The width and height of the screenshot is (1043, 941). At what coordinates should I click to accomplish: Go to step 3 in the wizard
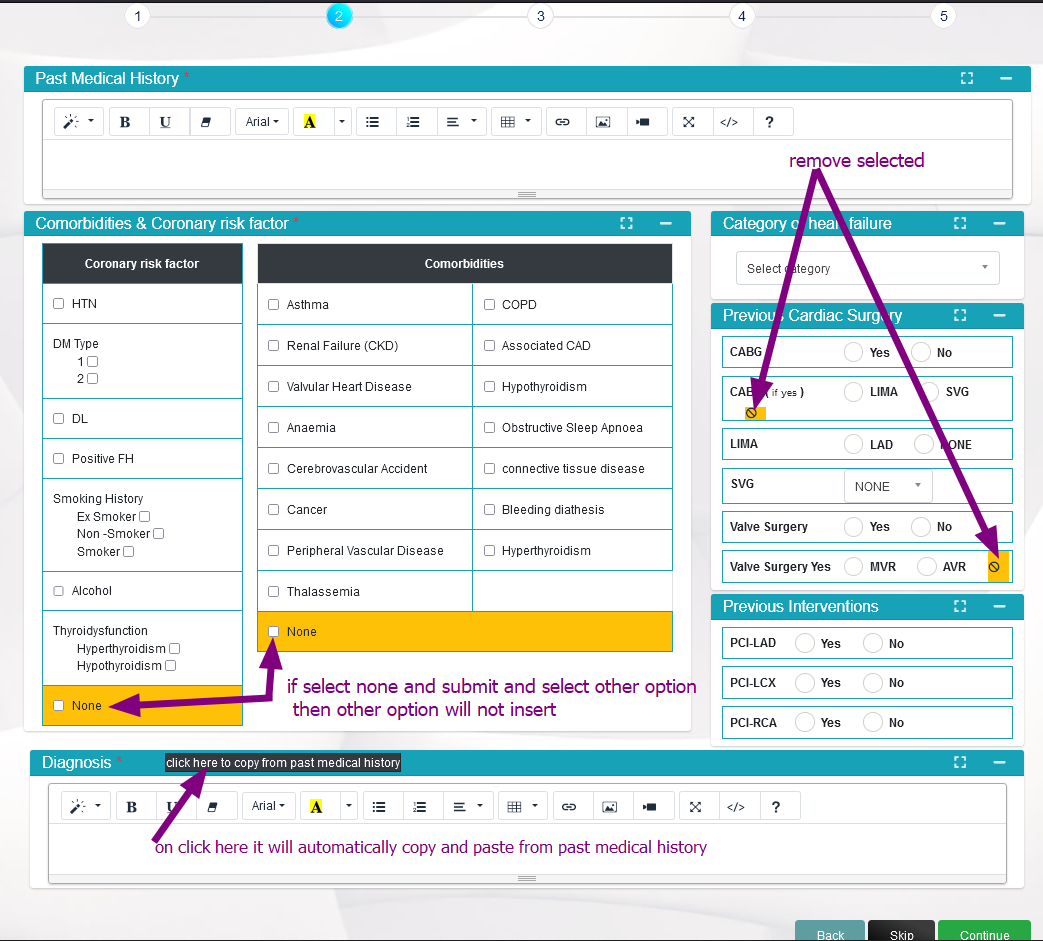coord(540,15)
